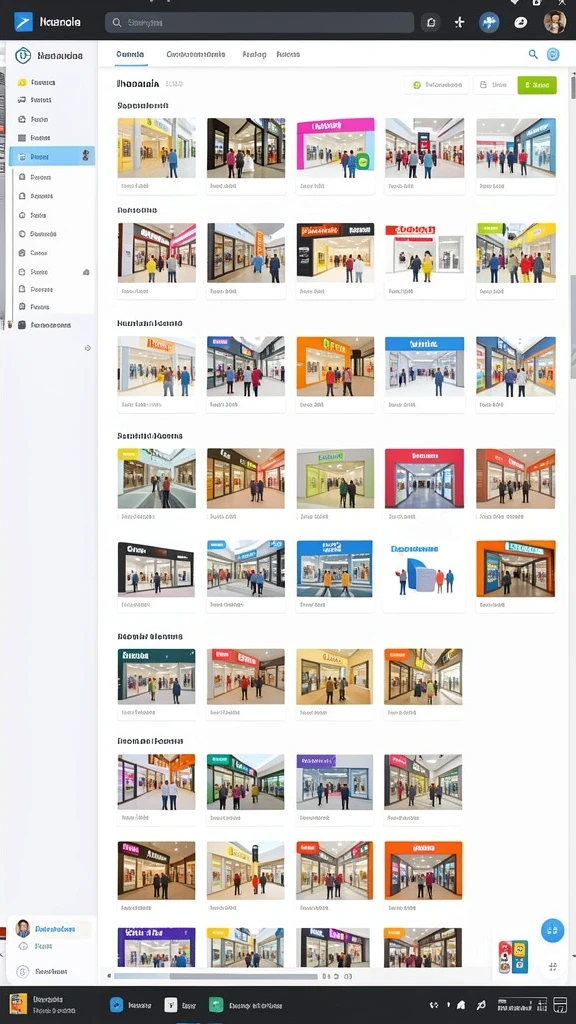This screenshot has height=1024, width=576.
Task: Toggle the small badge on the highlighted sidebar item
Action: pyautogui.click(x=85, y=156)
